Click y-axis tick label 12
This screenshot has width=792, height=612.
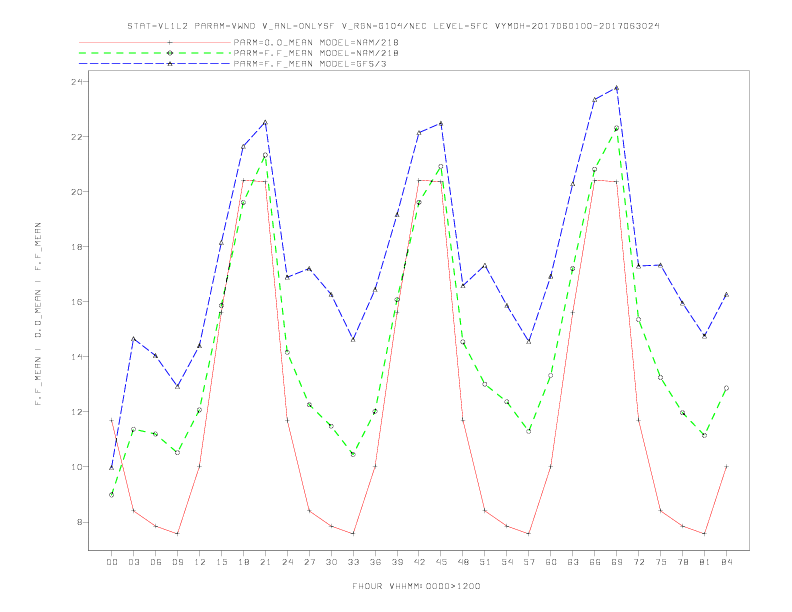click(x=78, y=412)
